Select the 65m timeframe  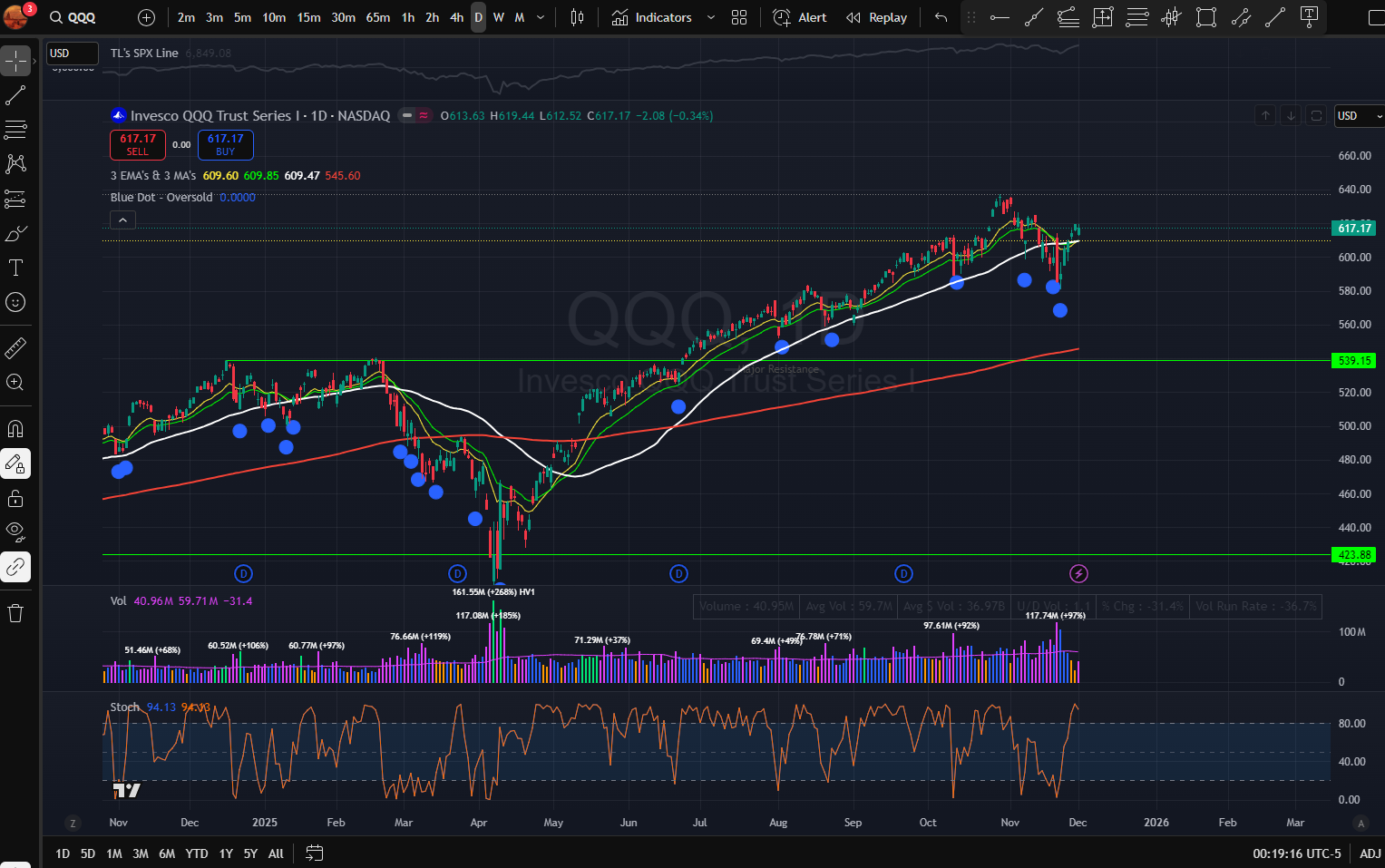pos(378,17)
